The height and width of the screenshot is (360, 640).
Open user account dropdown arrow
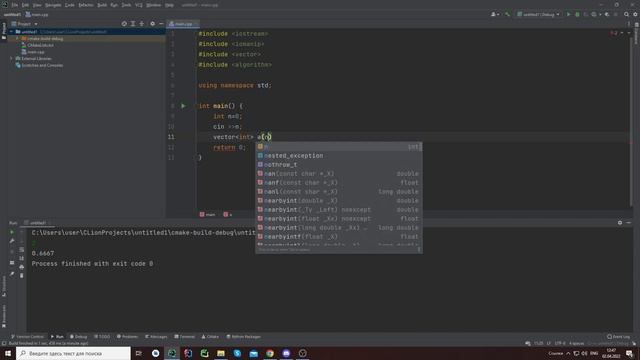[498, 14]
